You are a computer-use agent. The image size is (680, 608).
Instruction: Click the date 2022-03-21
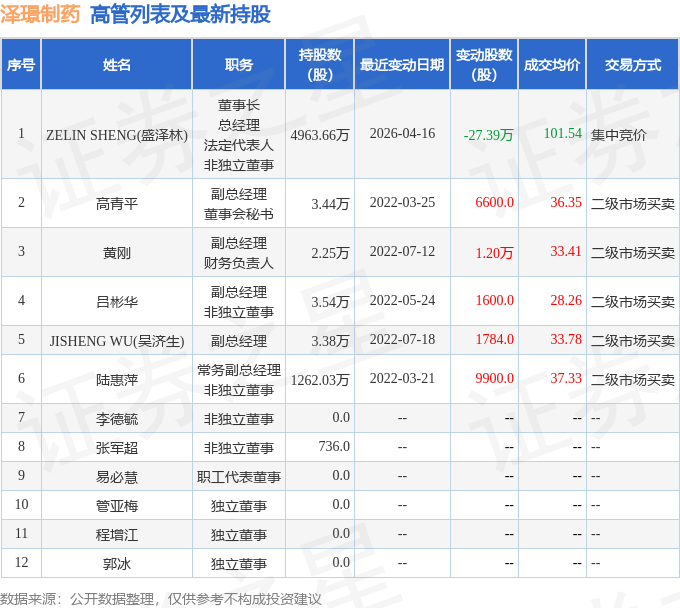[402, 379]
